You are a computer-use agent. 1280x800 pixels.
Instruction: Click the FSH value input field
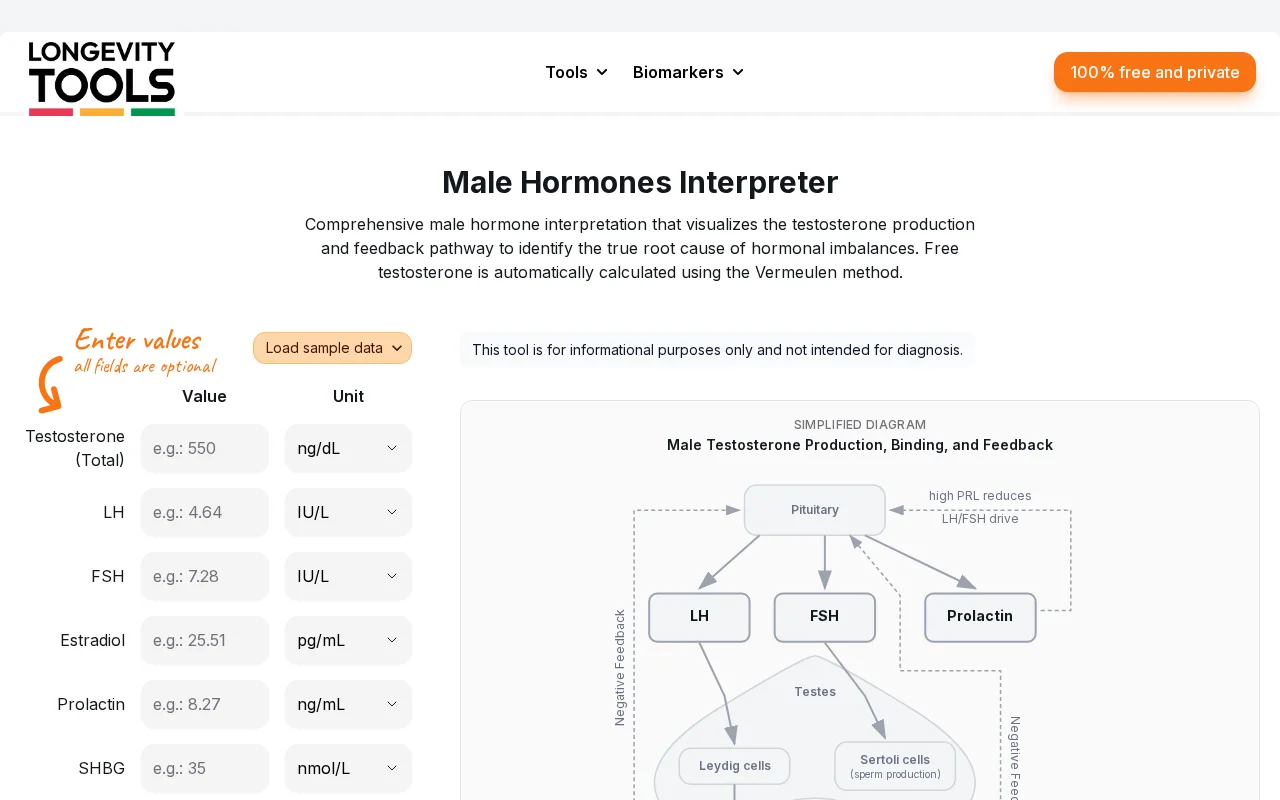click(205, 576)
